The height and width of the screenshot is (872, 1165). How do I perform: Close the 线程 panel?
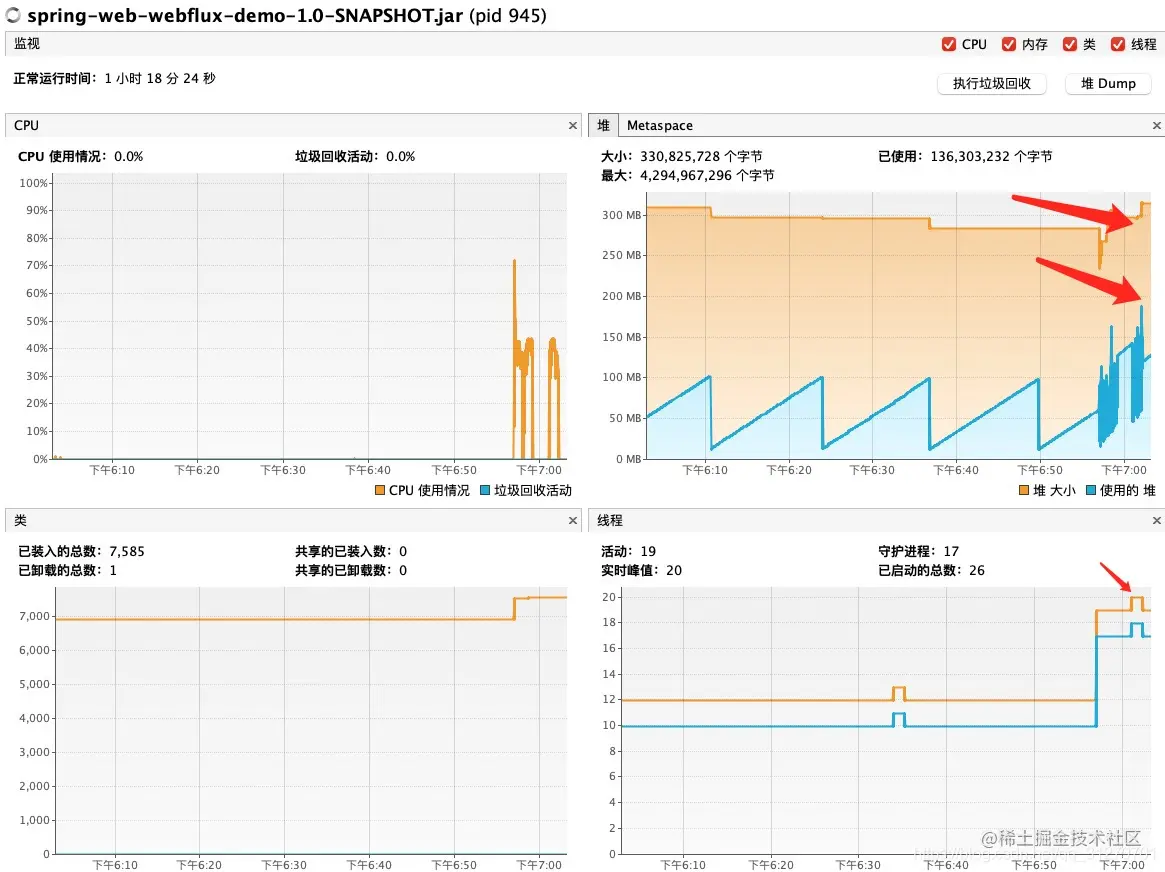[1157, 521]
